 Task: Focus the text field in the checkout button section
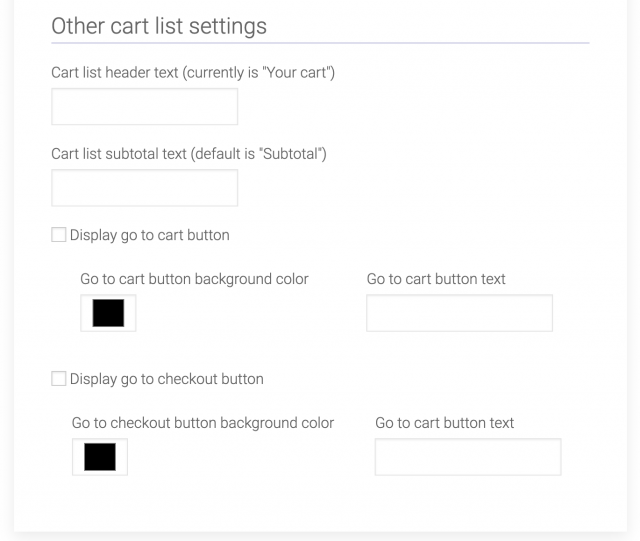(x=467, y=457)
